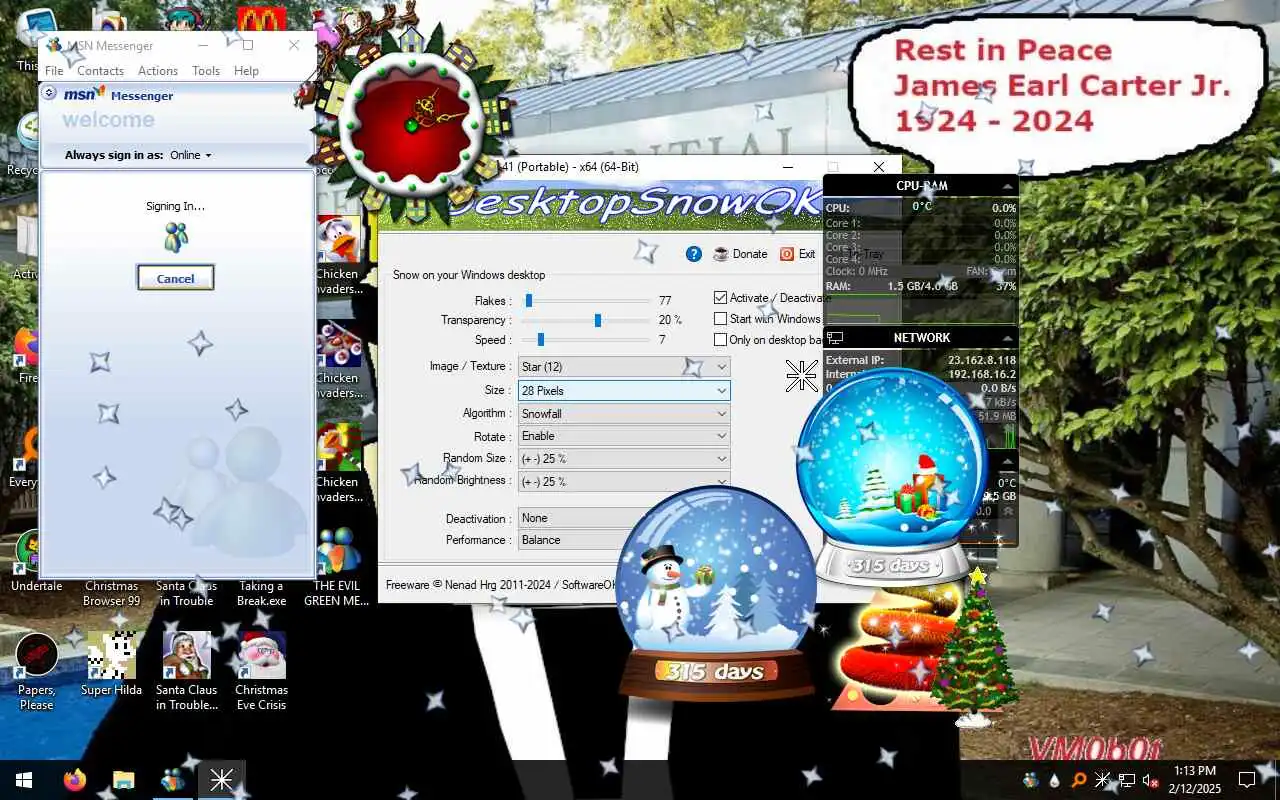Click the gifts snow globe gadget
The width and height of the screenshot is (1280, 800).
click(891, 475)
